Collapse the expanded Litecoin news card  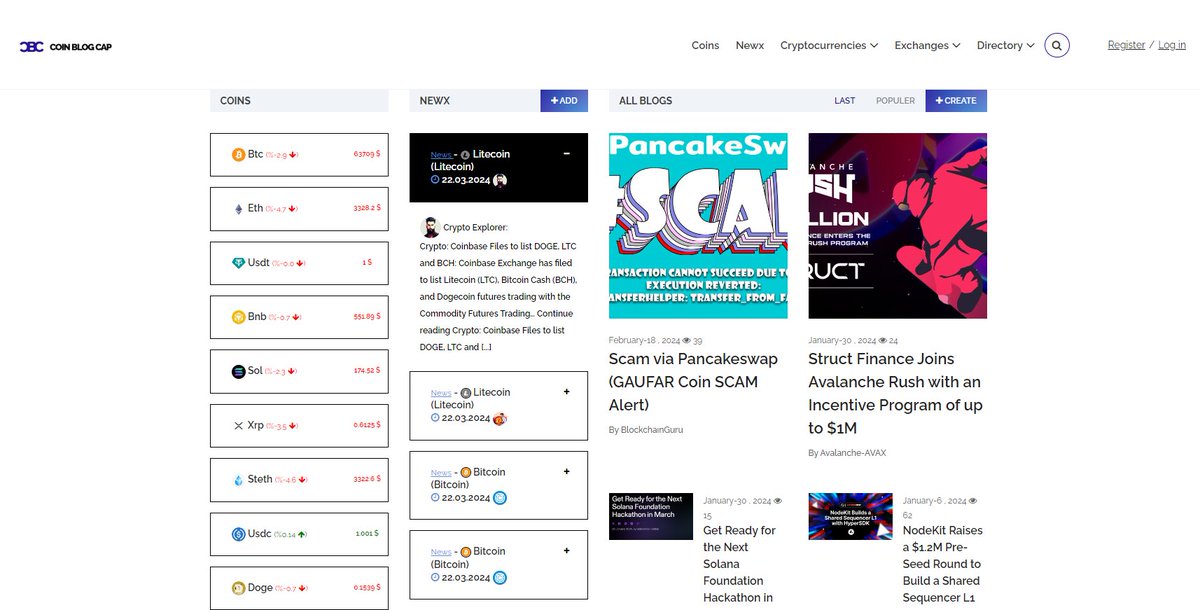(567, 154)
